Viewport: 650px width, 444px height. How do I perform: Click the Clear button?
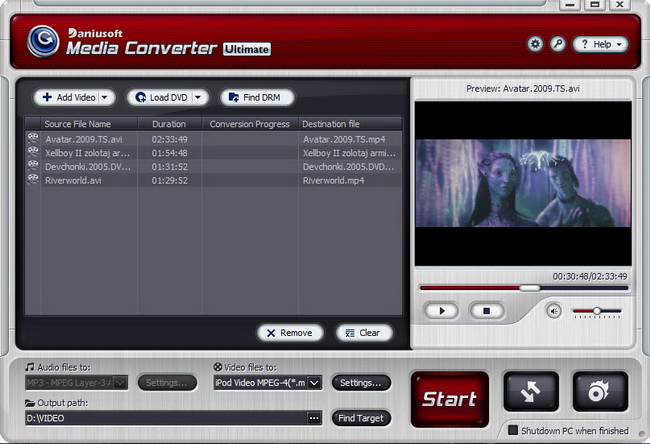point(364,333)
